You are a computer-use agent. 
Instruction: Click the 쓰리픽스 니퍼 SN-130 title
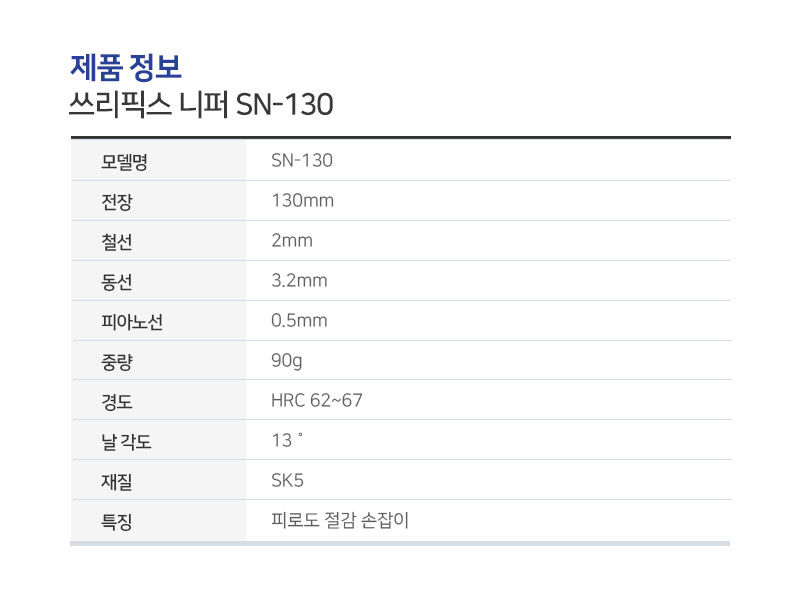click(x=201, y=104)
